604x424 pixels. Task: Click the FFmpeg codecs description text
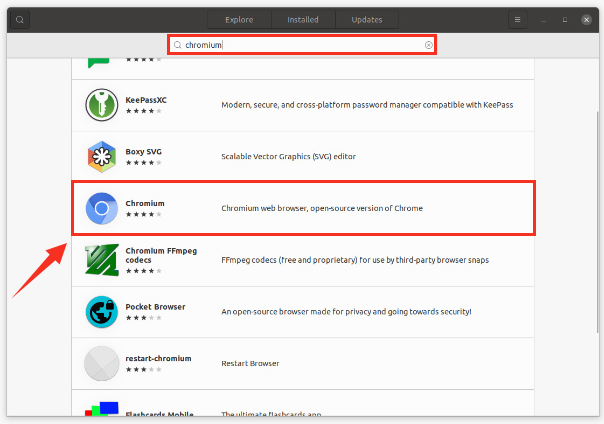(355, 260)
